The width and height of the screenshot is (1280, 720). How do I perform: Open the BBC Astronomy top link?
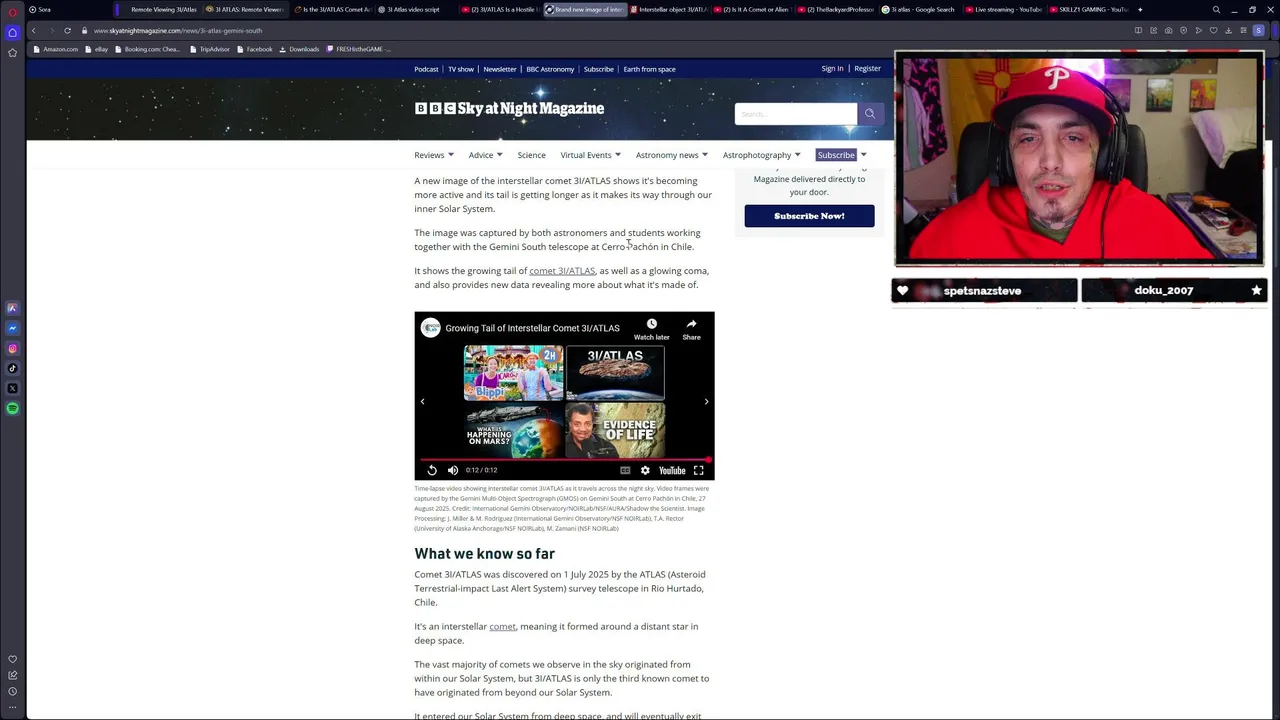click(x=550, y=69)
